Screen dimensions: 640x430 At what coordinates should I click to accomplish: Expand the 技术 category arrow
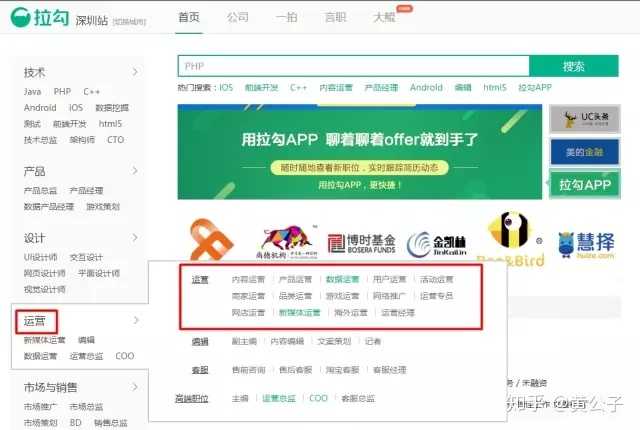135,72
